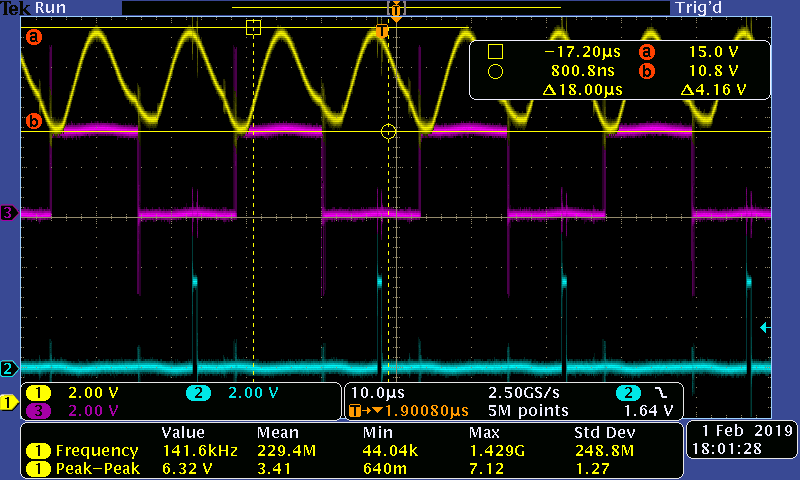Click the channel 3 ground marker
The height and width of the screenshot is (480, 800).
(8, 212)
